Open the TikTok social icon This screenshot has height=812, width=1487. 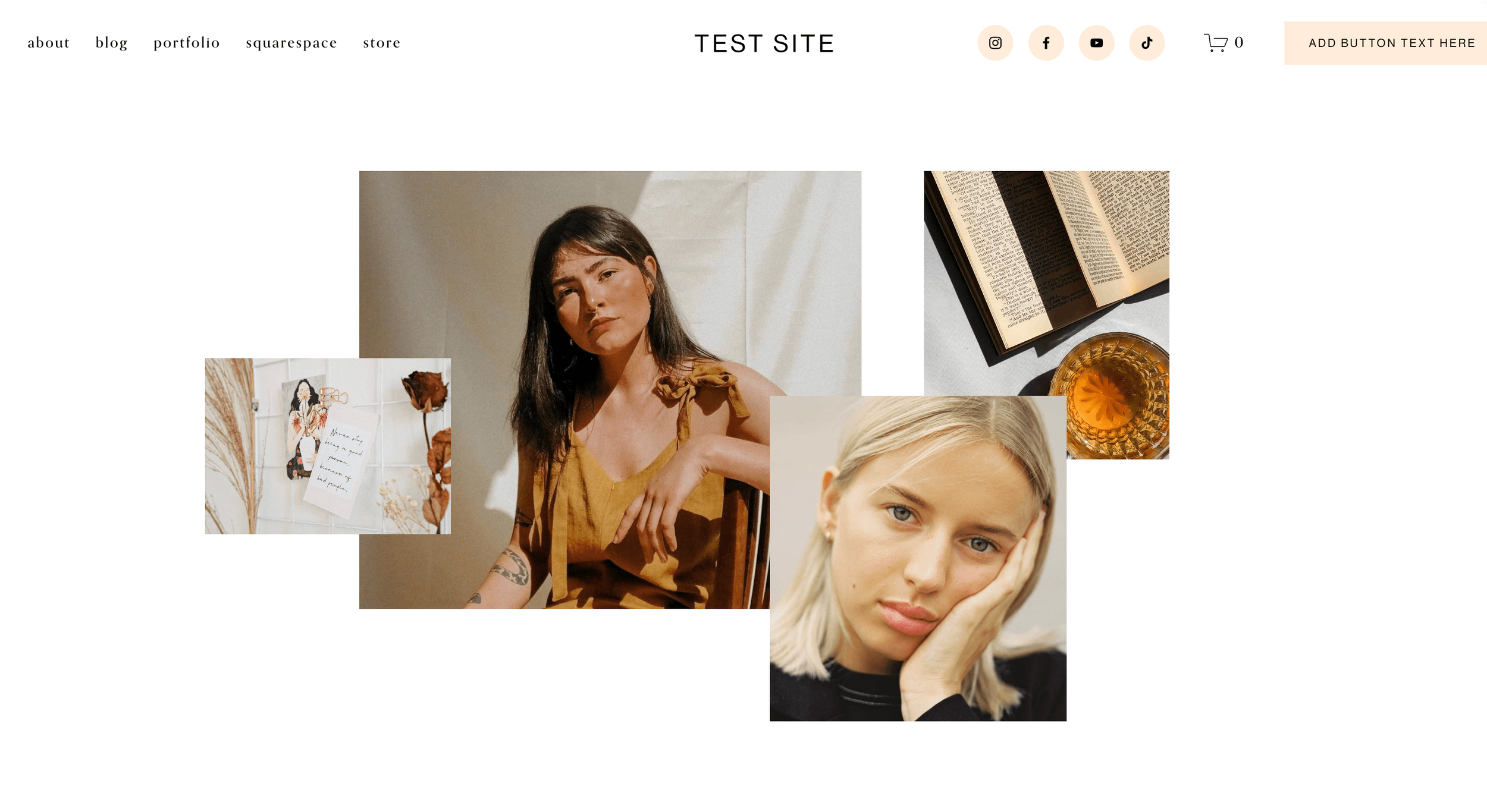tap(1147, 43)
